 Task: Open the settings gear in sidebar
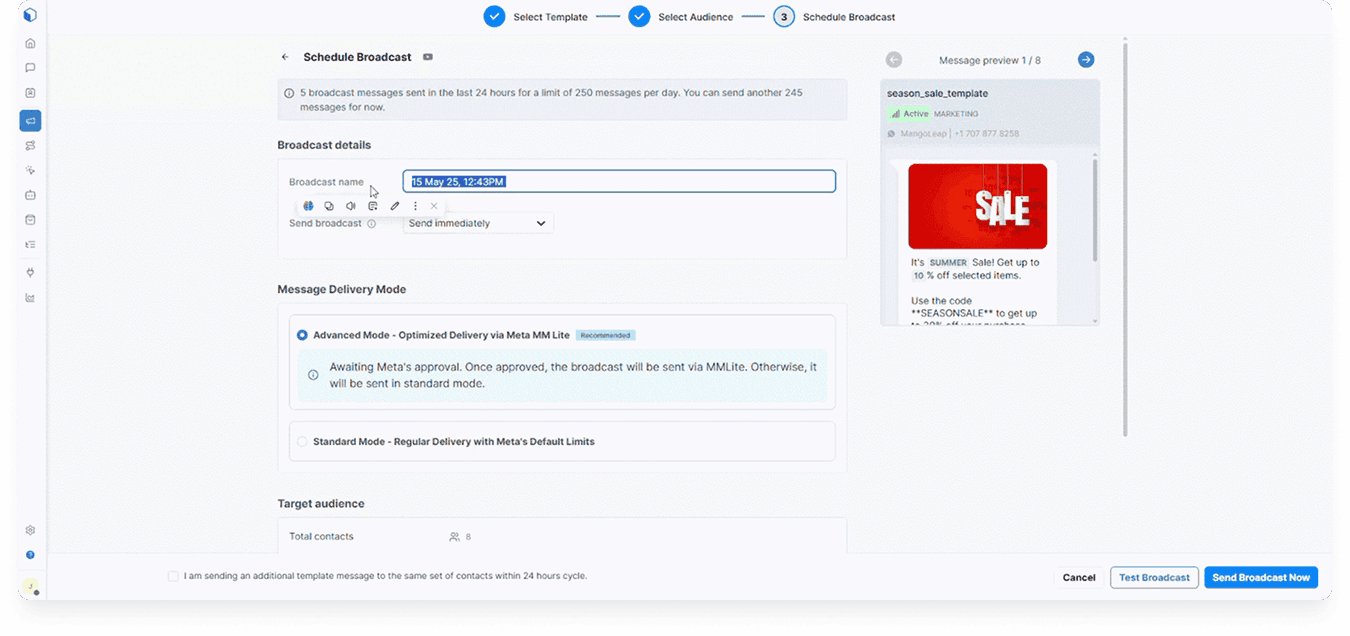(x=30, y=530)
